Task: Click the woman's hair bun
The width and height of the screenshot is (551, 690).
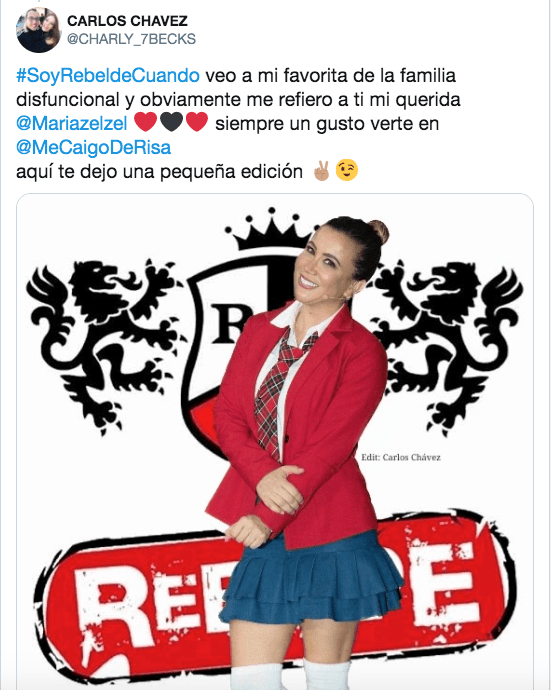Action: [379, 231]
